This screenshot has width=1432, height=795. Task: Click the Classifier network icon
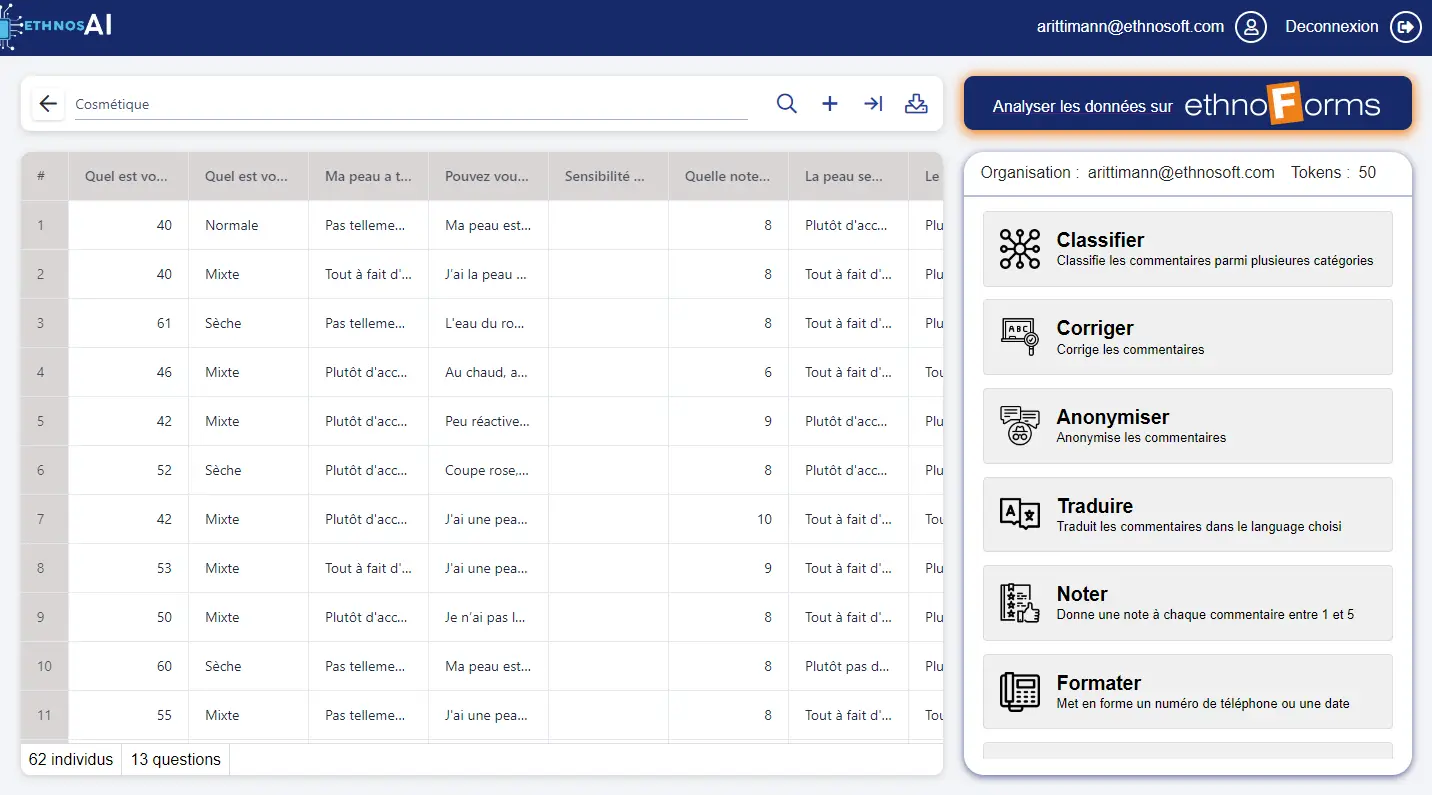click(1020, 249)
